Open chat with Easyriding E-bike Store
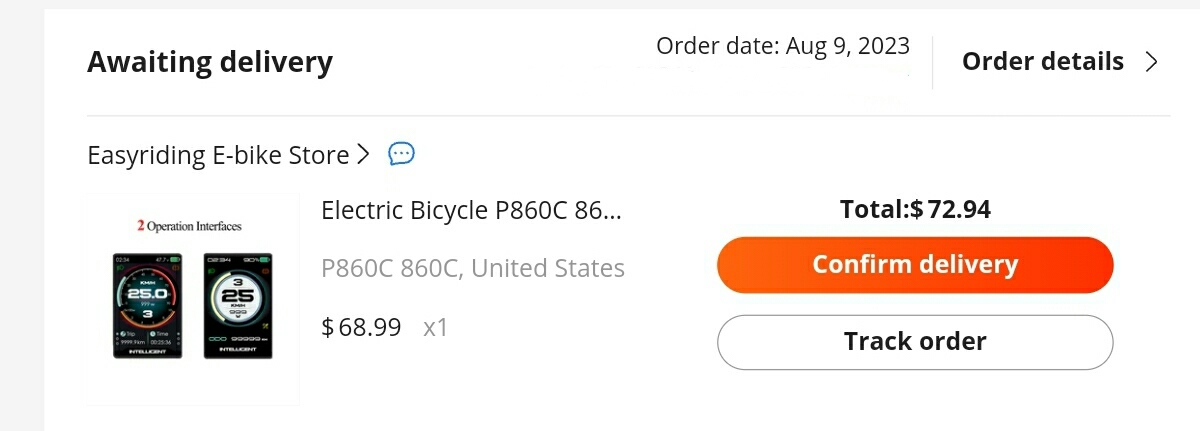 click(401, 154)
